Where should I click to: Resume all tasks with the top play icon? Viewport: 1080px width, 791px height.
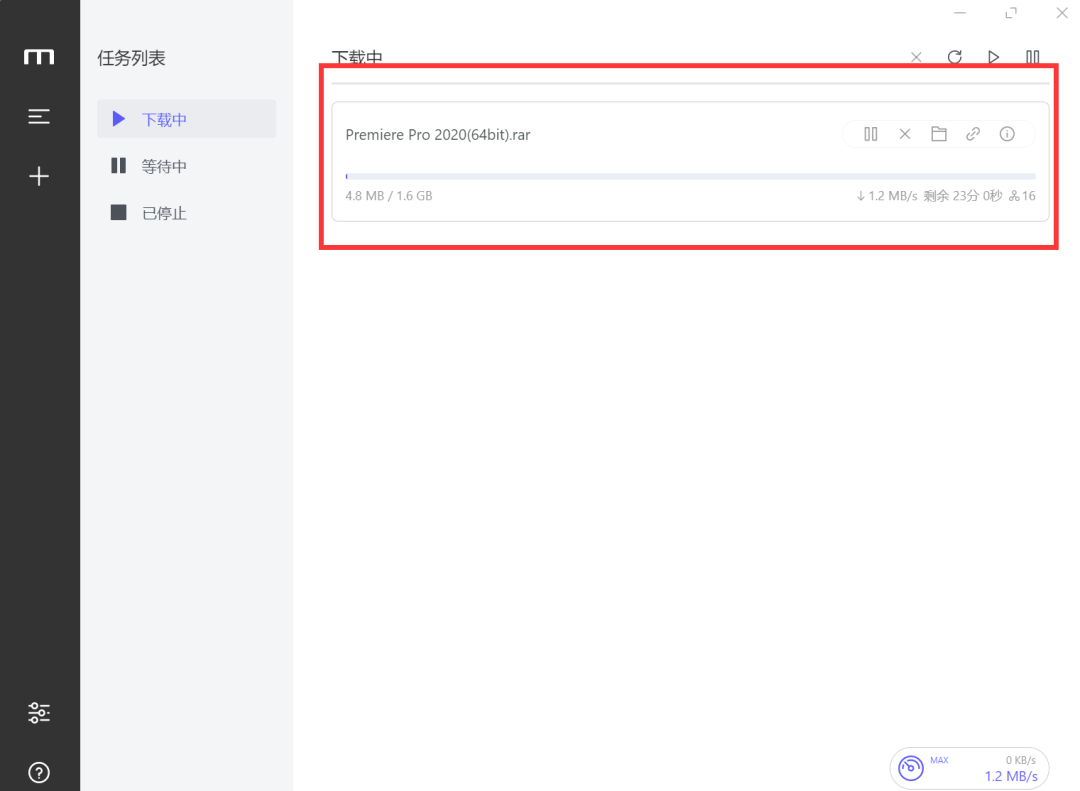click(994, 57)
